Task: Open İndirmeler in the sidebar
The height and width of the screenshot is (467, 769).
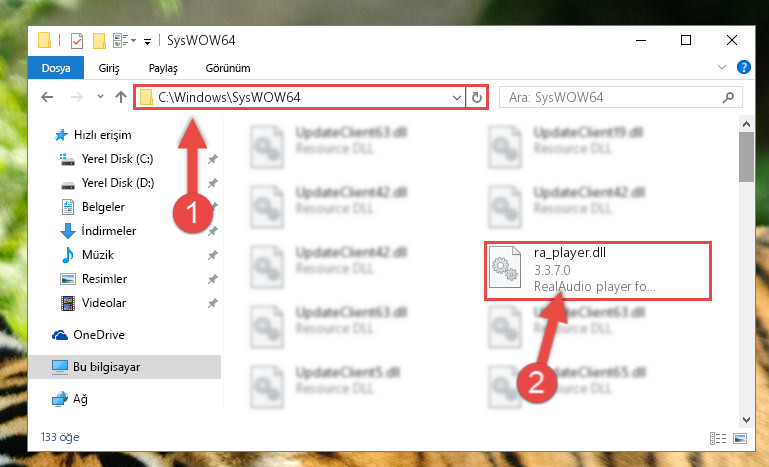Action: coord(108,231)
